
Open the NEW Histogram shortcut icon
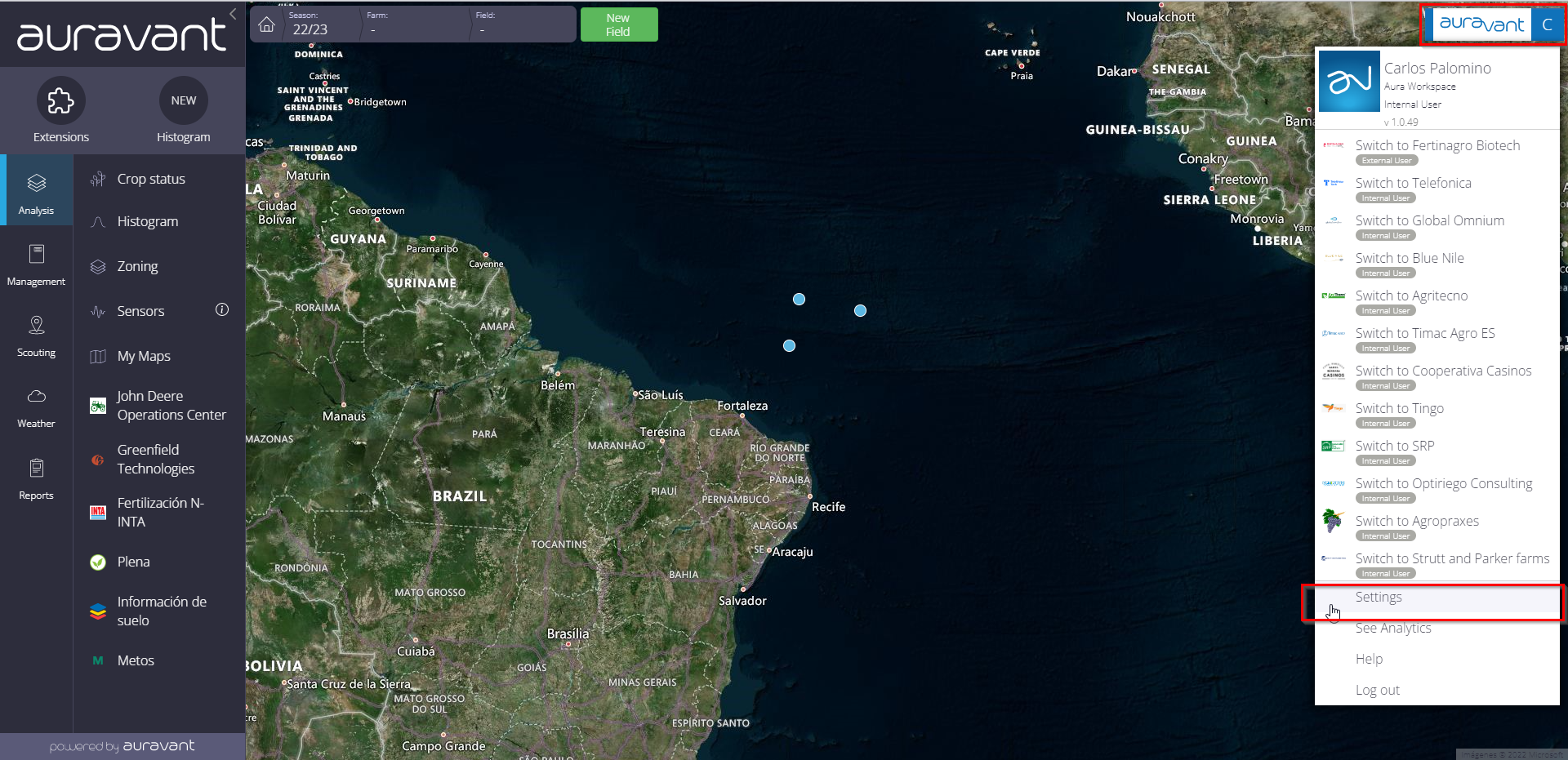click(183, 100)
